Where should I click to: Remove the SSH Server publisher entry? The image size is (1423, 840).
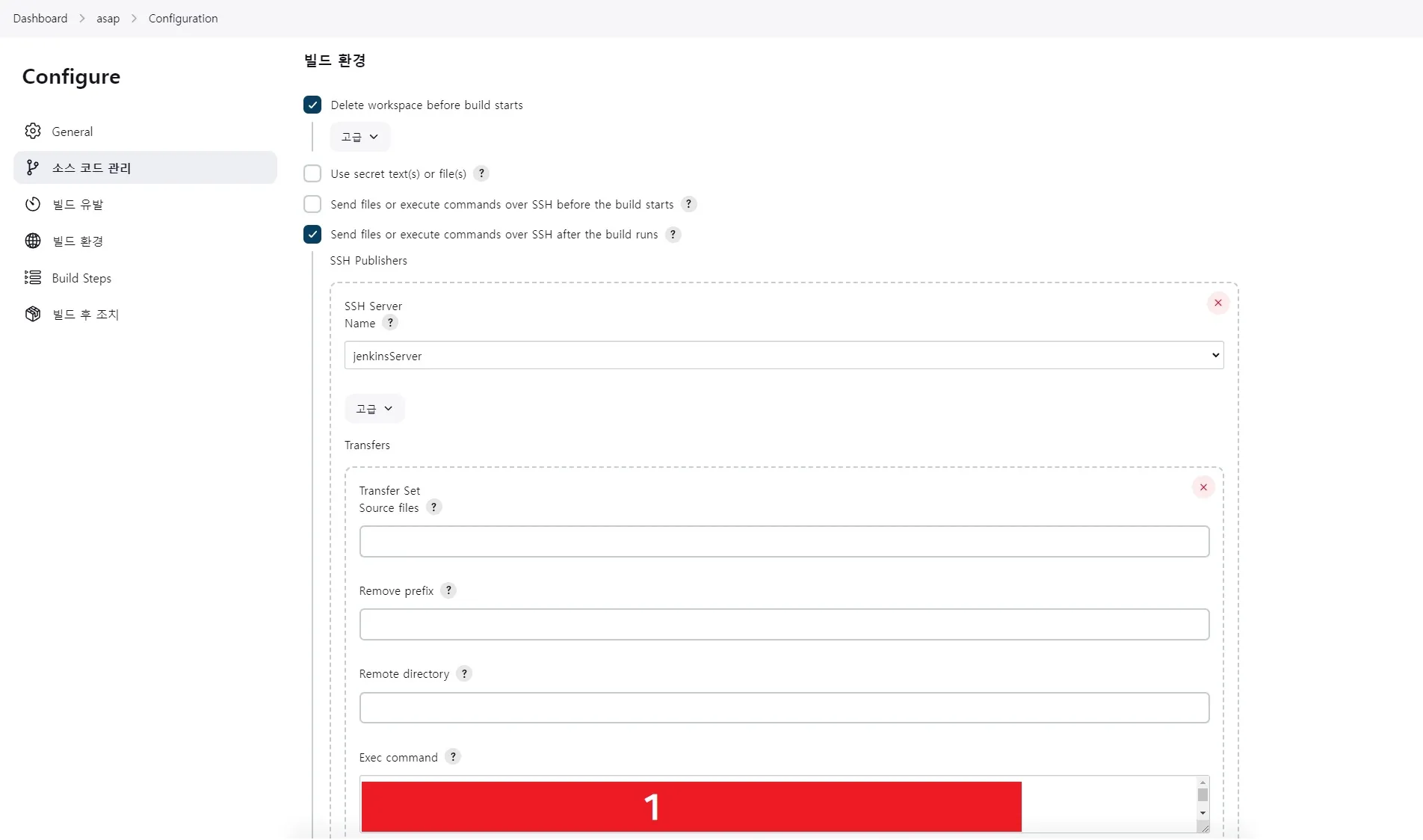click(x=1217, y=303)
